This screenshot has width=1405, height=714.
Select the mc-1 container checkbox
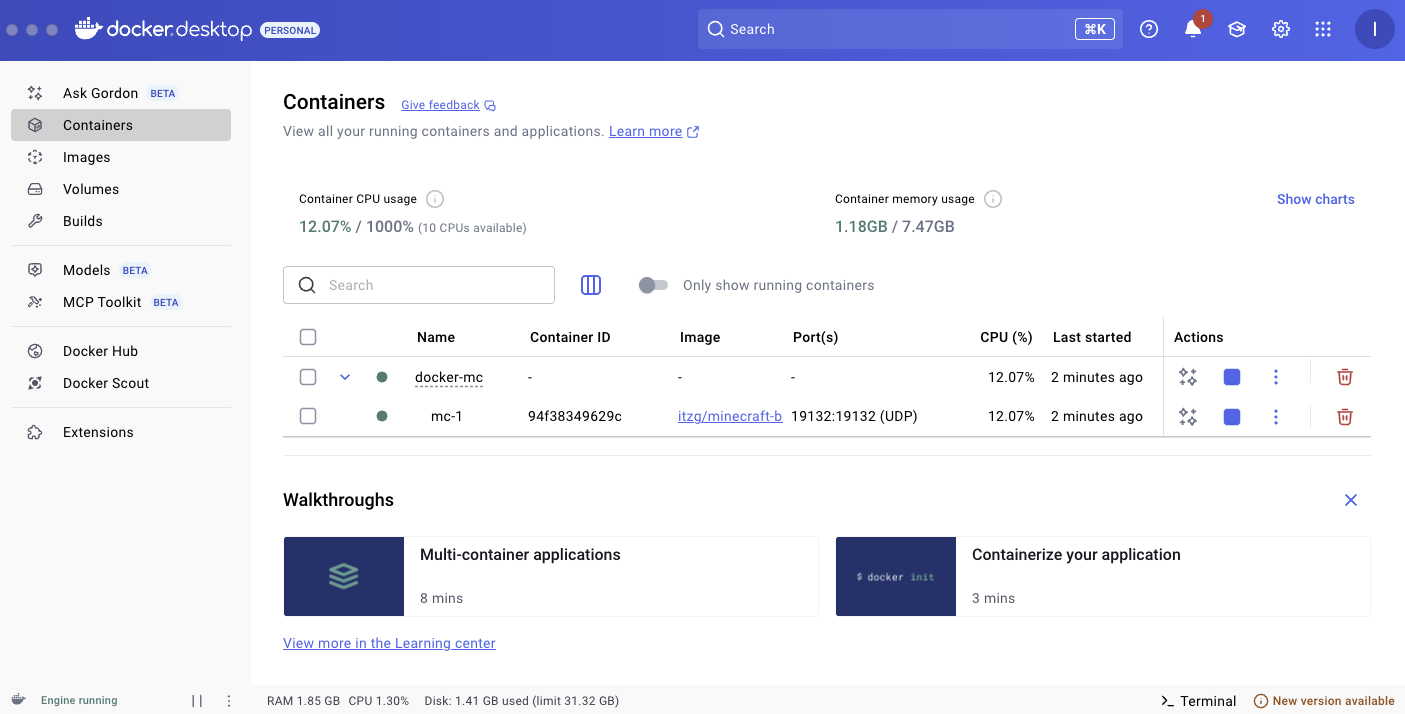(x=308, y=416)
